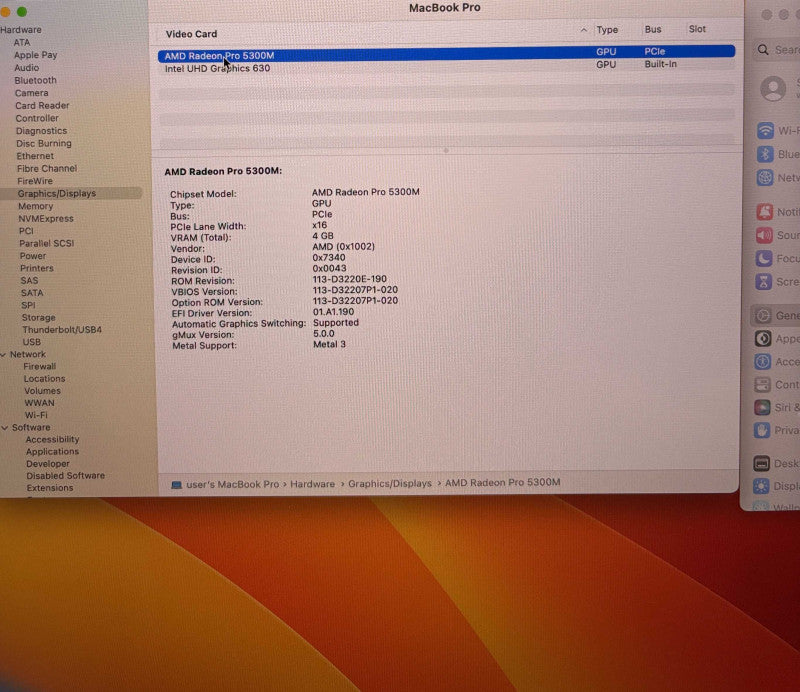Screen dimensions: 800x692
Task: Click the laptop icon in the path bar
Action: 177,485
